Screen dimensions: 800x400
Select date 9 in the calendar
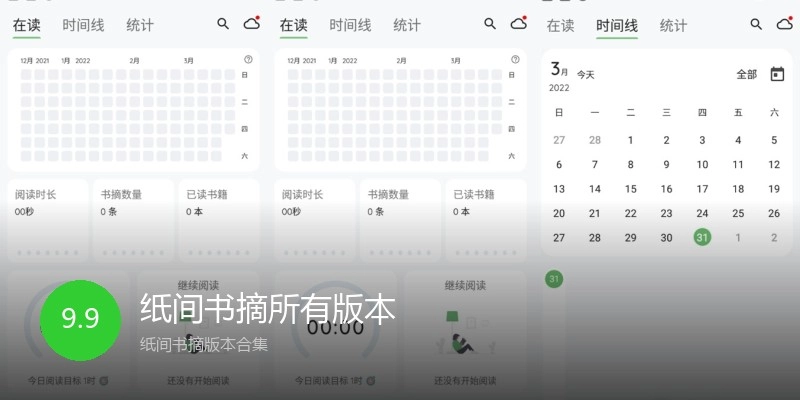(x=666, y=164)
